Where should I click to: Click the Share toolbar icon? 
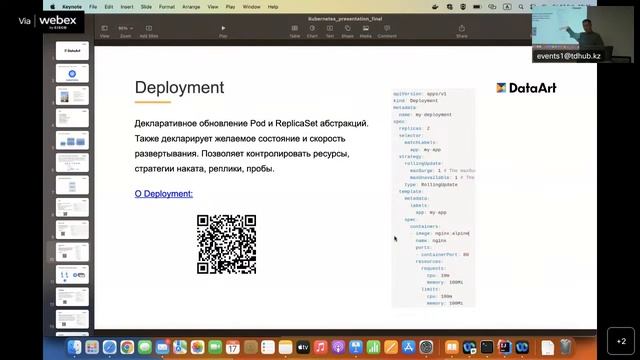tap(462, 31)
